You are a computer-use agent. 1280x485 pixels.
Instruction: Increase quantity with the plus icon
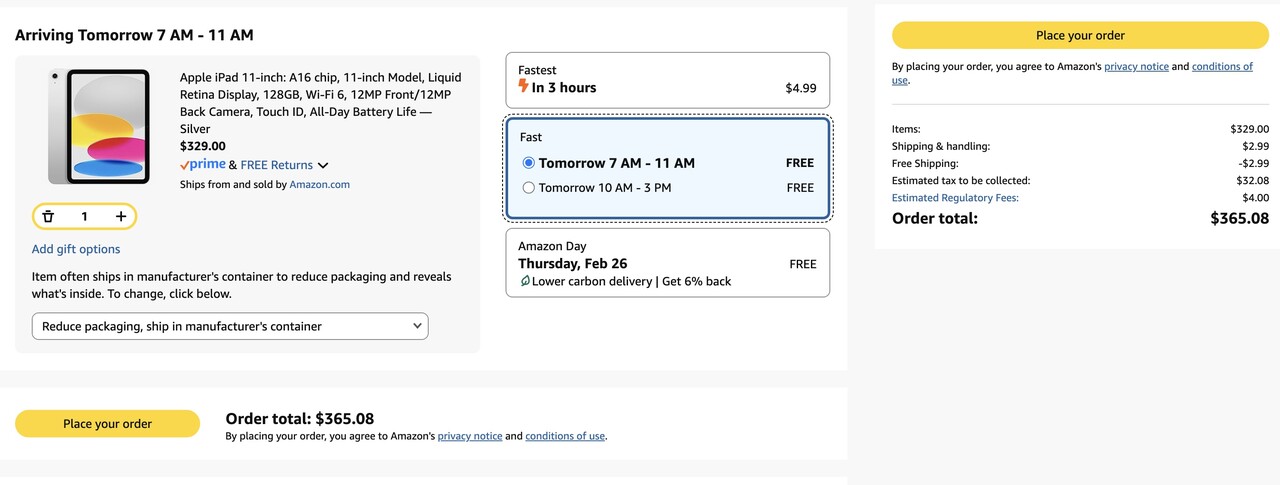[121, 217]
